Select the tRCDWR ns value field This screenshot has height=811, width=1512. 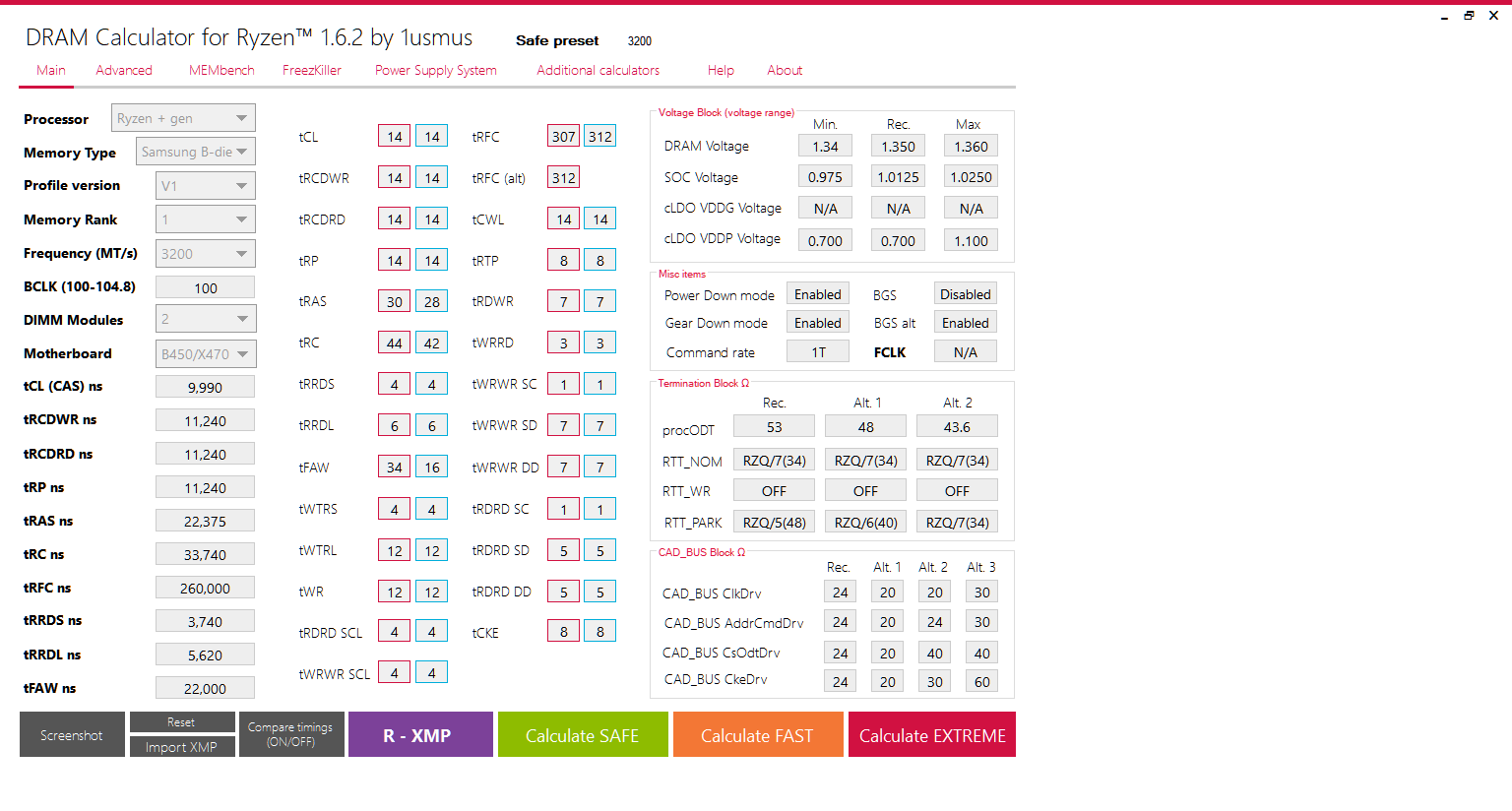tap(206, 420)
